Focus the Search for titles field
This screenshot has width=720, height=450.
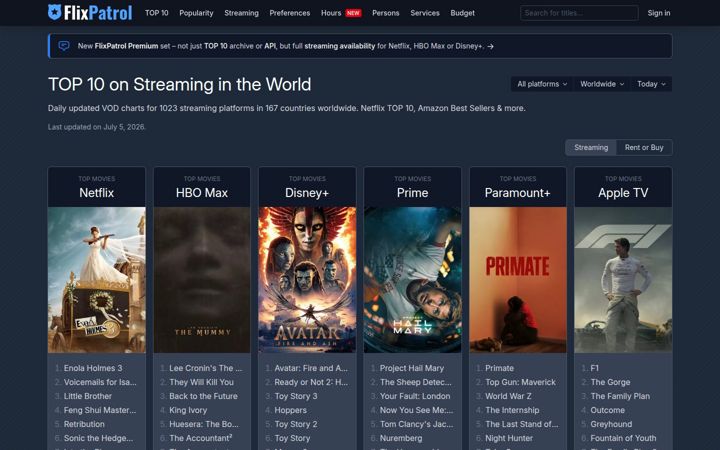point(579,13)
